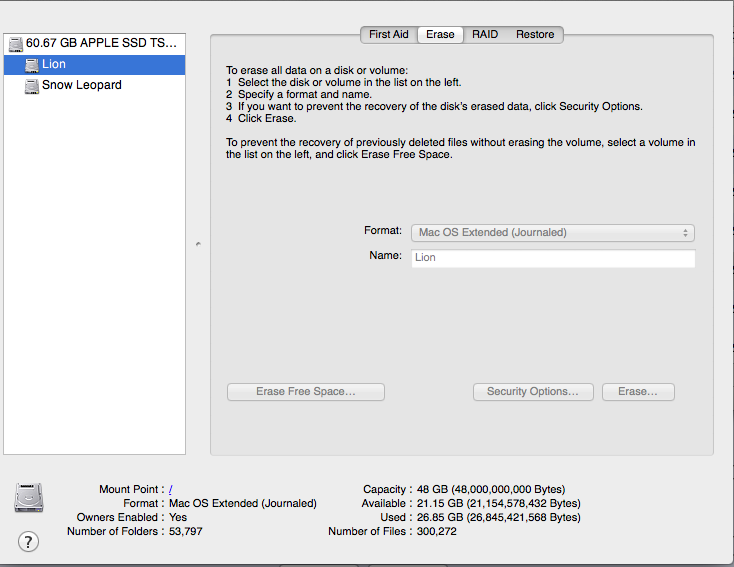Screen dimensions: 734x567
Task: Click the Number of Folders value 53,797
Action: click(x=186, y=531)
